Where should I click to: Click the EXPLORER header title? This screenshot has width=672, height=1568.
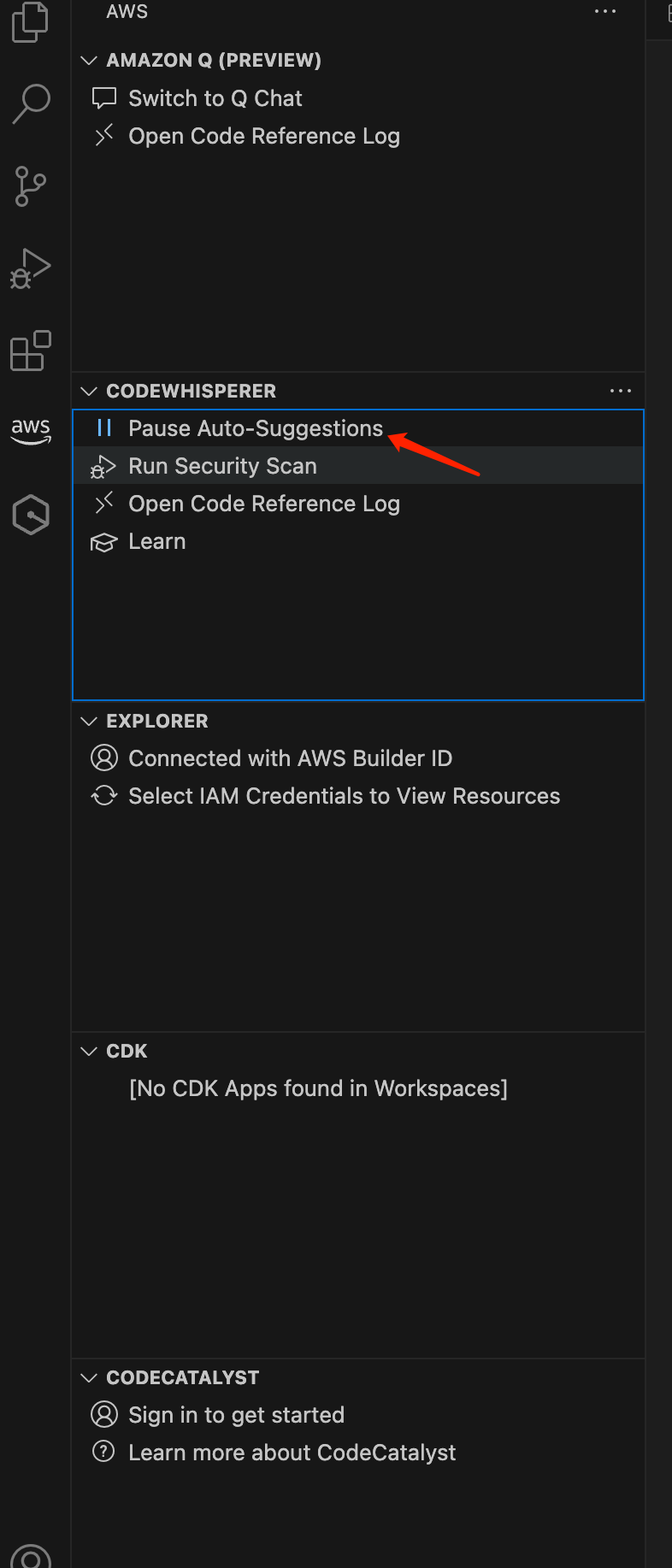click(157, 721)
